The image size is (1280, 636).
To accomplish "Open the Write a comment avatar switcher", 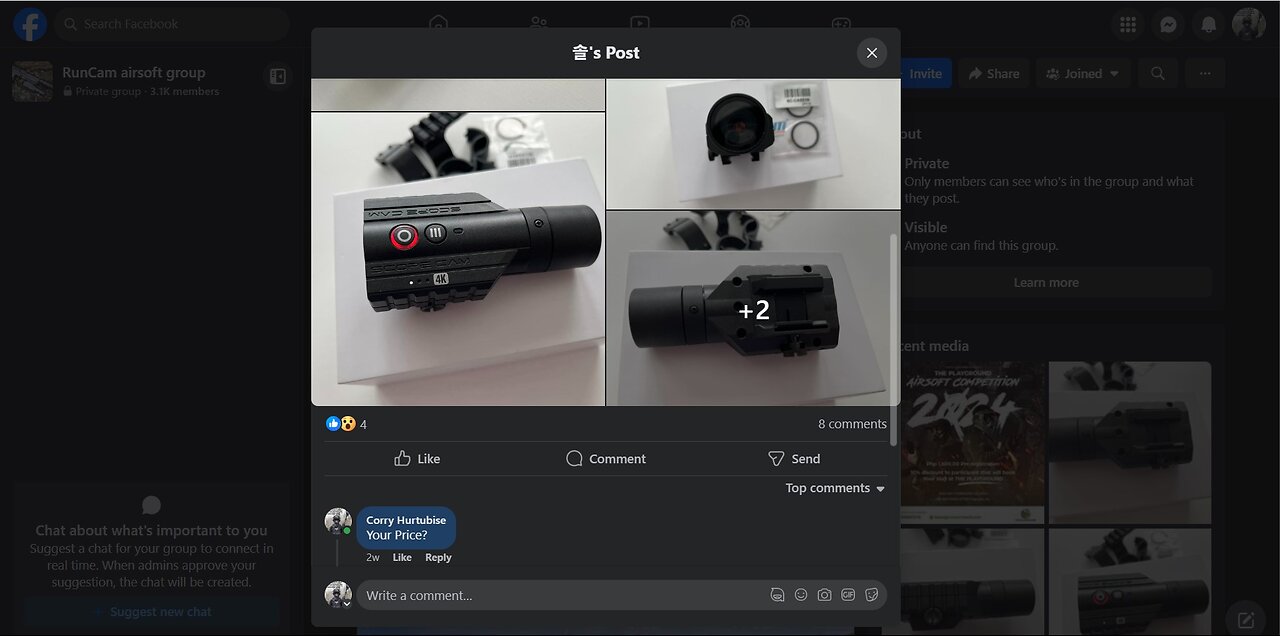I will pos(338,594).
